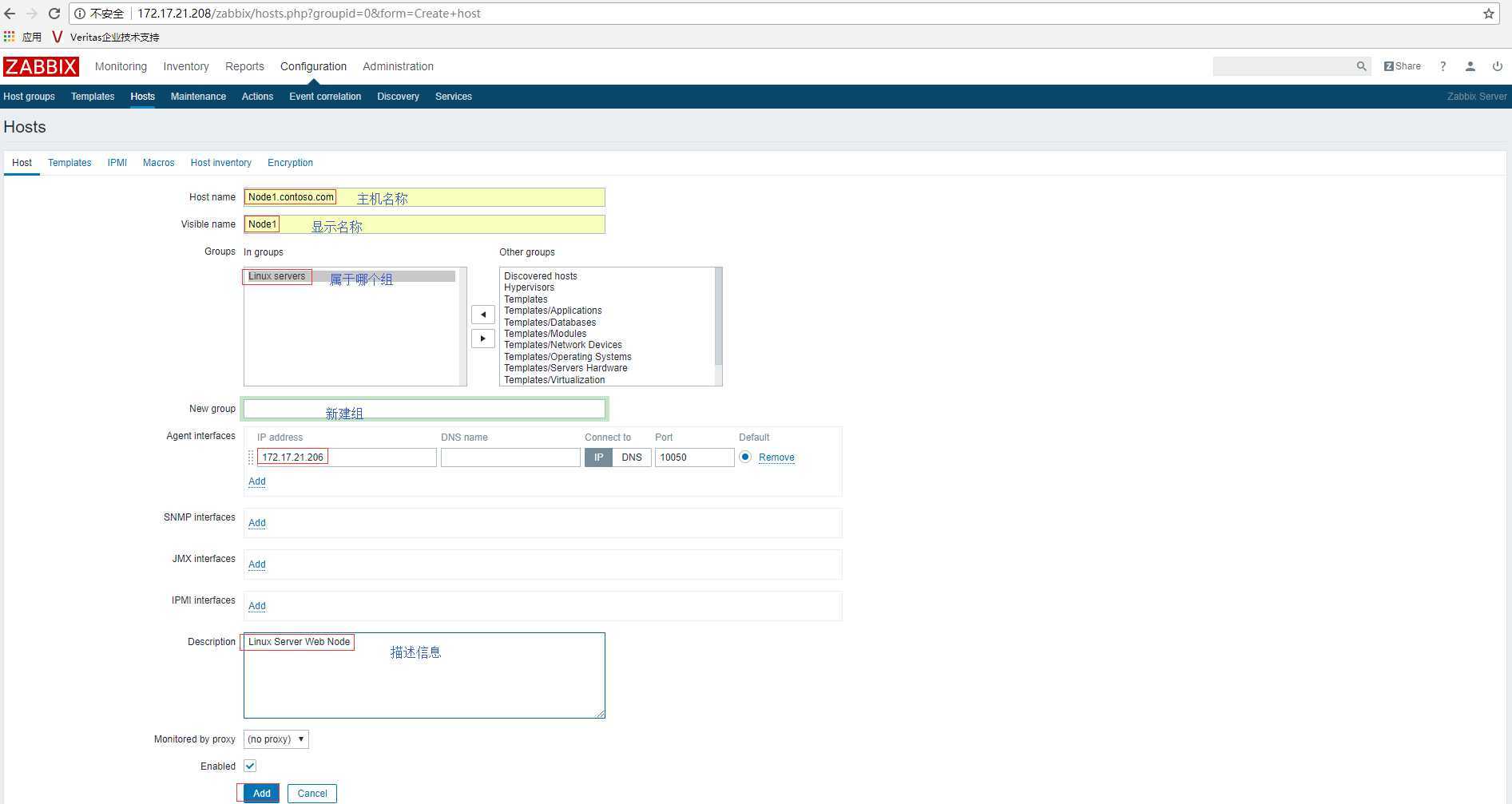Open the user profile icon
Screen dimensions: 1512x804
1470,66
